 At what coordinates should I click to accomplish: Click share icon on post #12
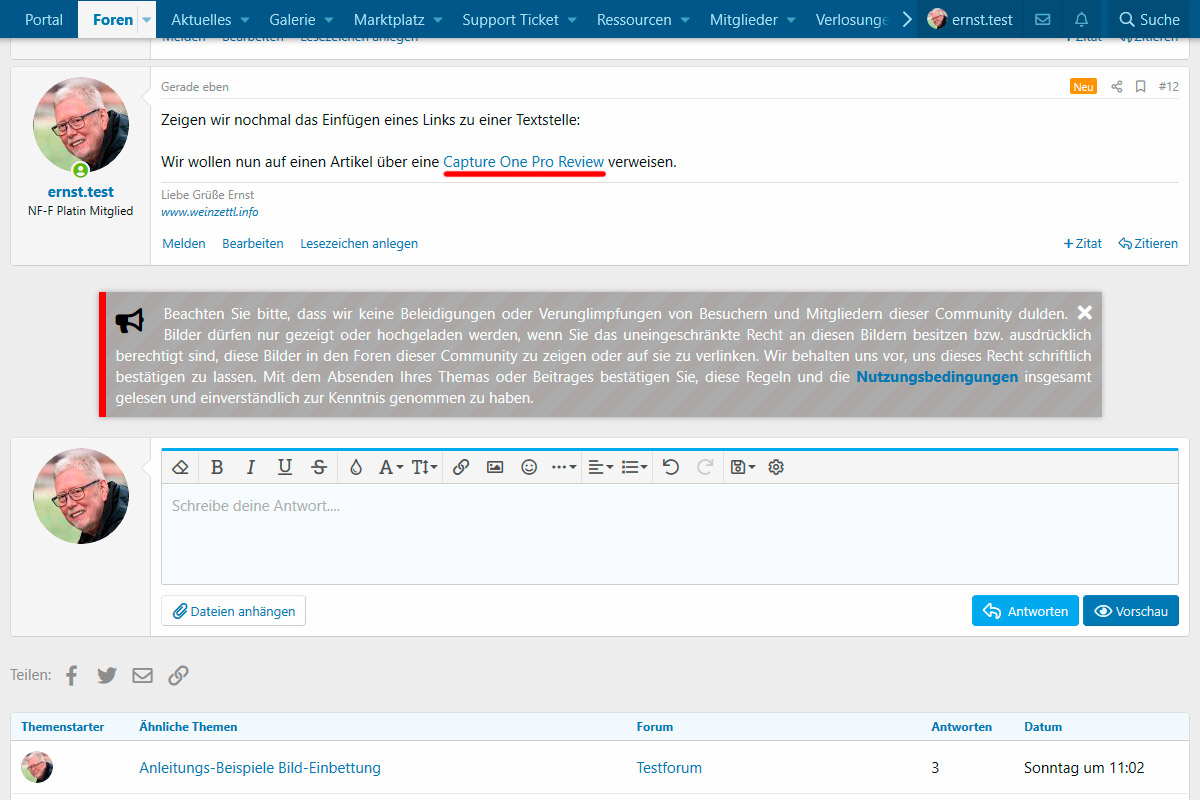point(1117,87)
